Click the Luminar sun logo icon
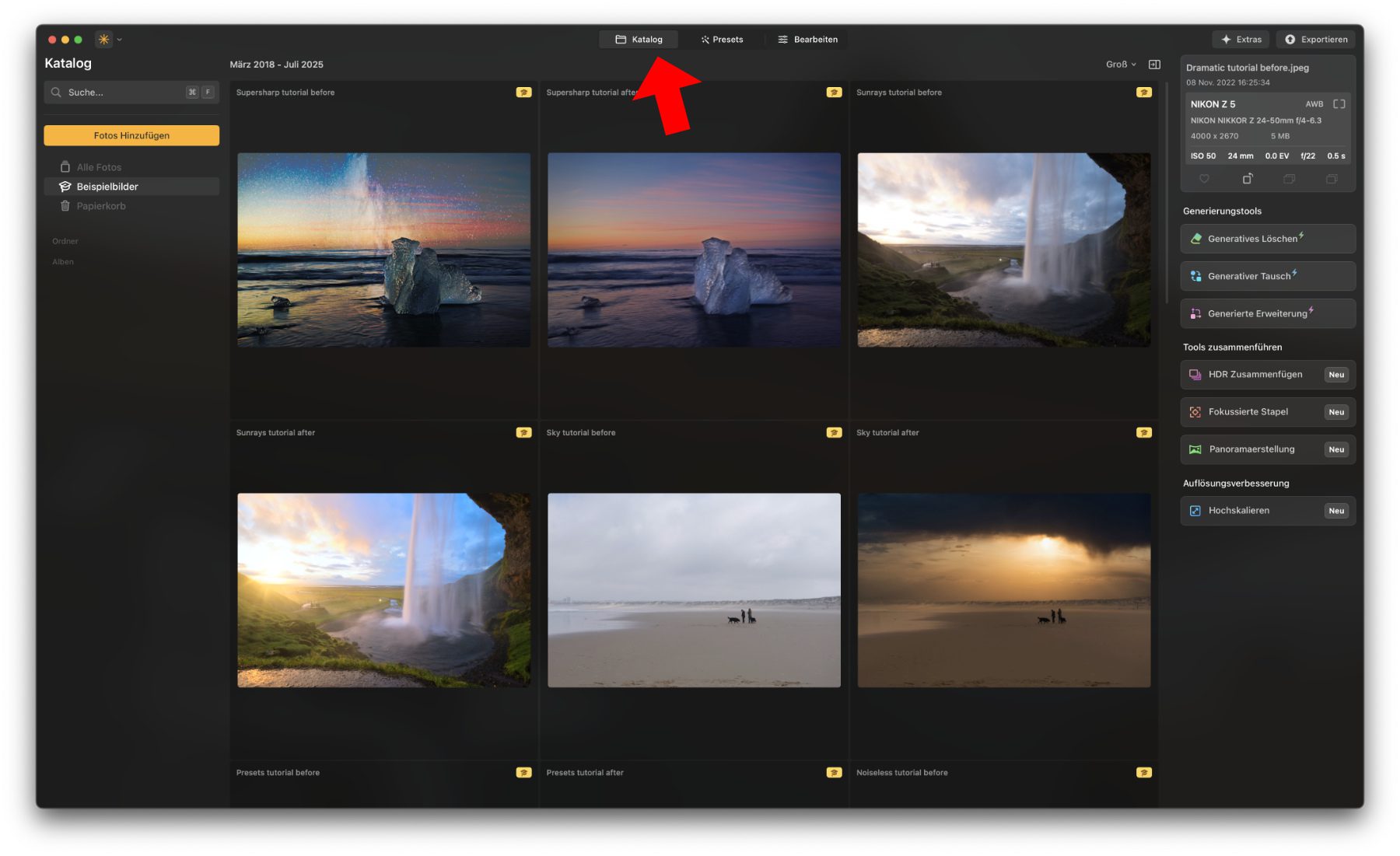This screenshot has width=1400, height=856. click(103, 40)
